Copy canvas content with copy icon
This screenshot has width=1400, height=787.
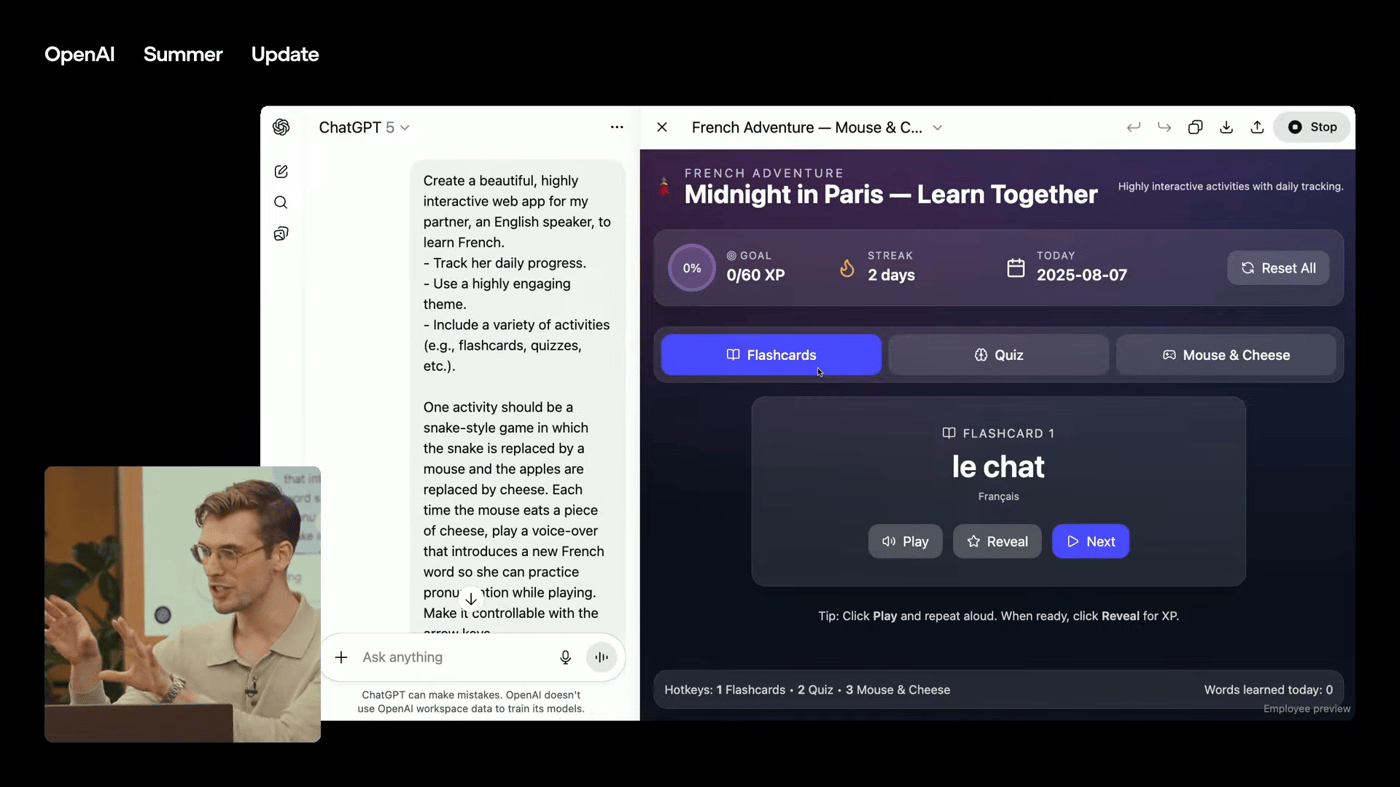tap(1195, 127)
